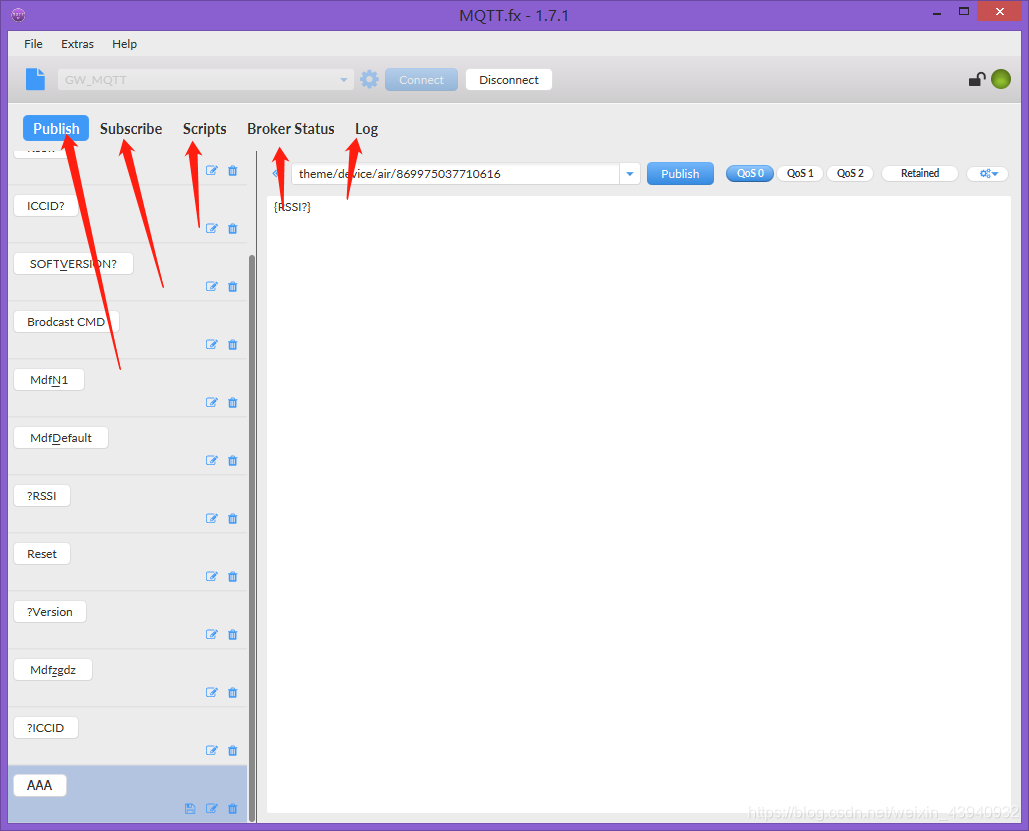Edit the ?ICCID saved message
The image size is (1029, 831).
(211, 750)
